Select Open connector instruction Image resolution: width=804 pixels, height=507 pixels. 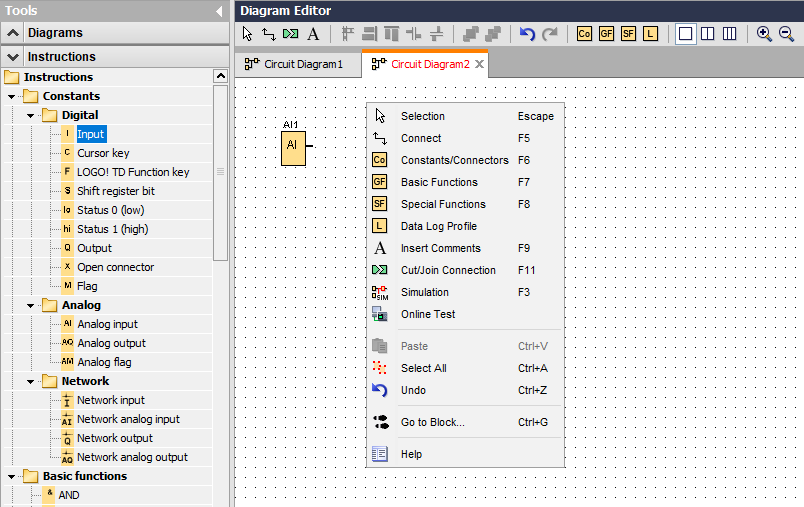coord(115,267)
